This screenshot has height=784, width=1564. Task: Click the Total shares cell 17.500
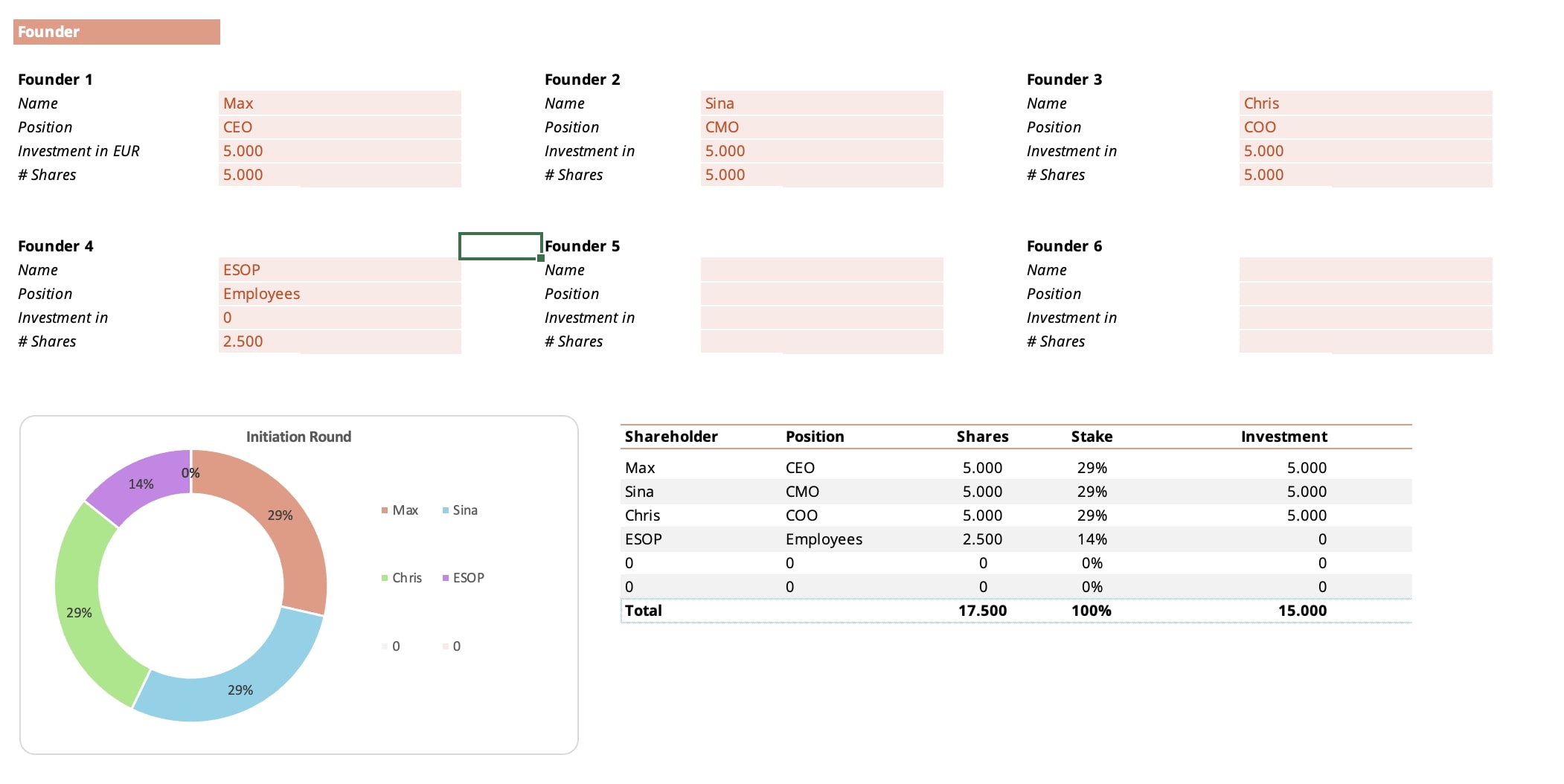(982, 611)
